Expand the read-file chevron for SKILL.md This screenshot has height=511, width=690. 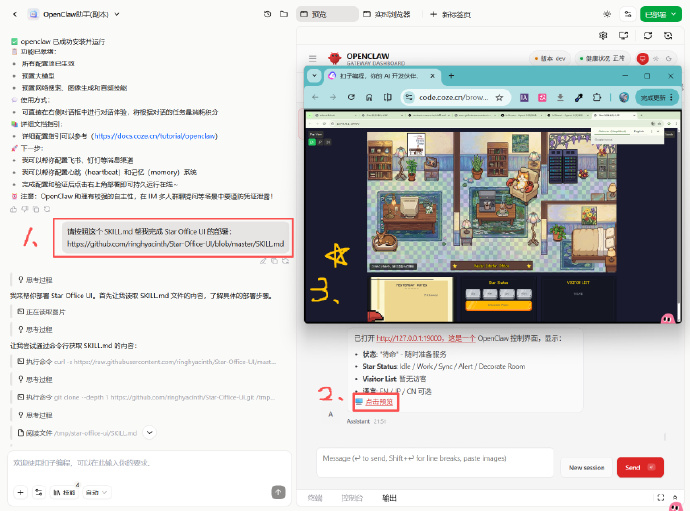tap(150, 433)
